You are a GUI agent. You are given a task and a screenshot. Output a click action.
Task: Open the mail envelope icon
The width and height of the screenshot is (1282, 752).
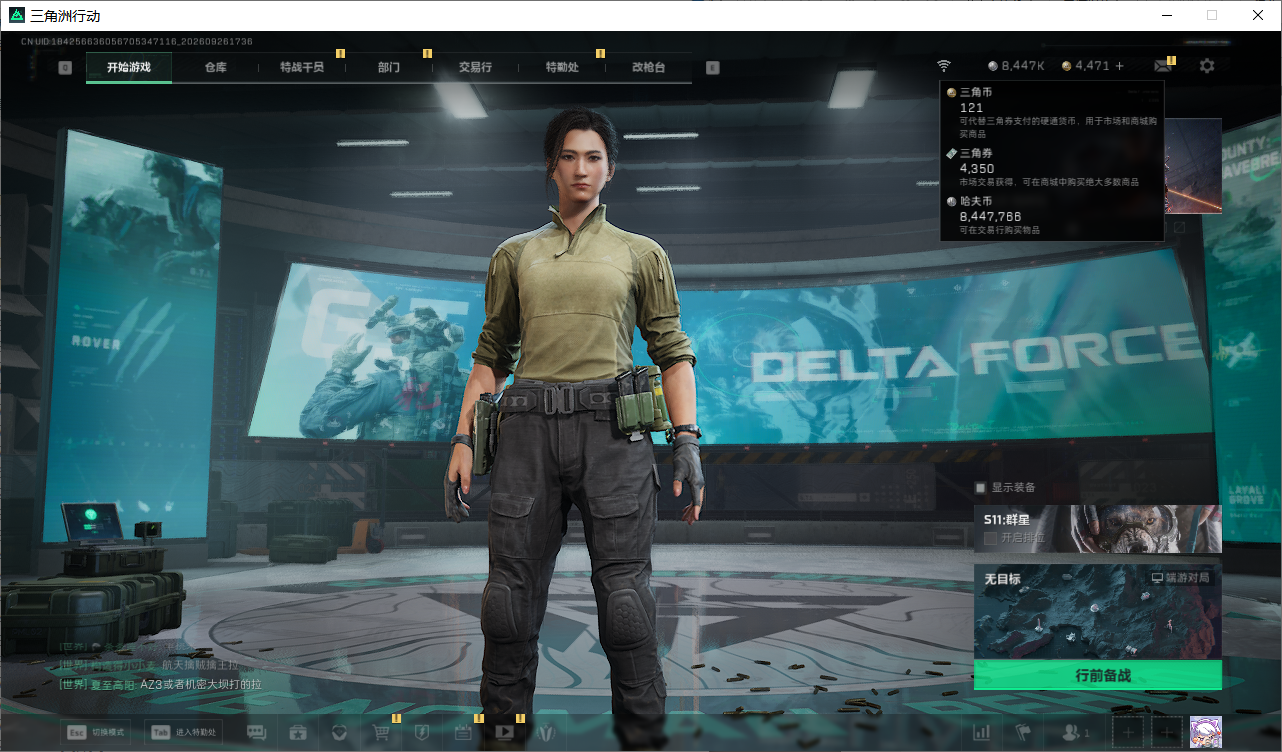pyautogui.click(x=1162, y=66)
